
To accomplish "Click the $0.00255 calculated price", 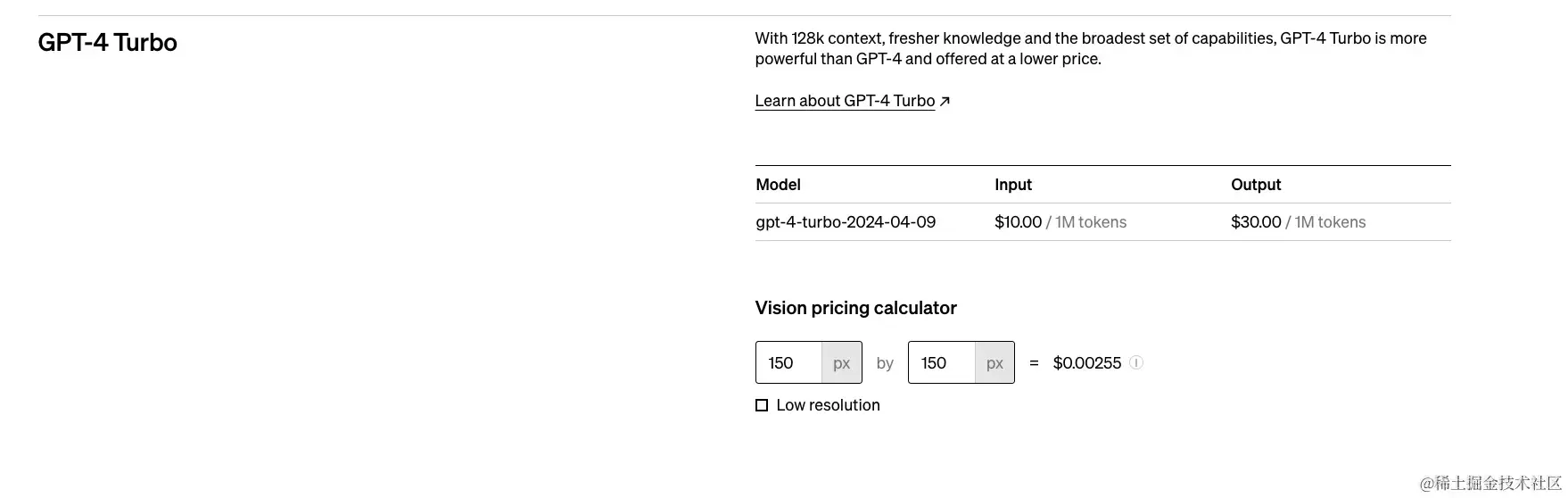I will pos(1086,362).
